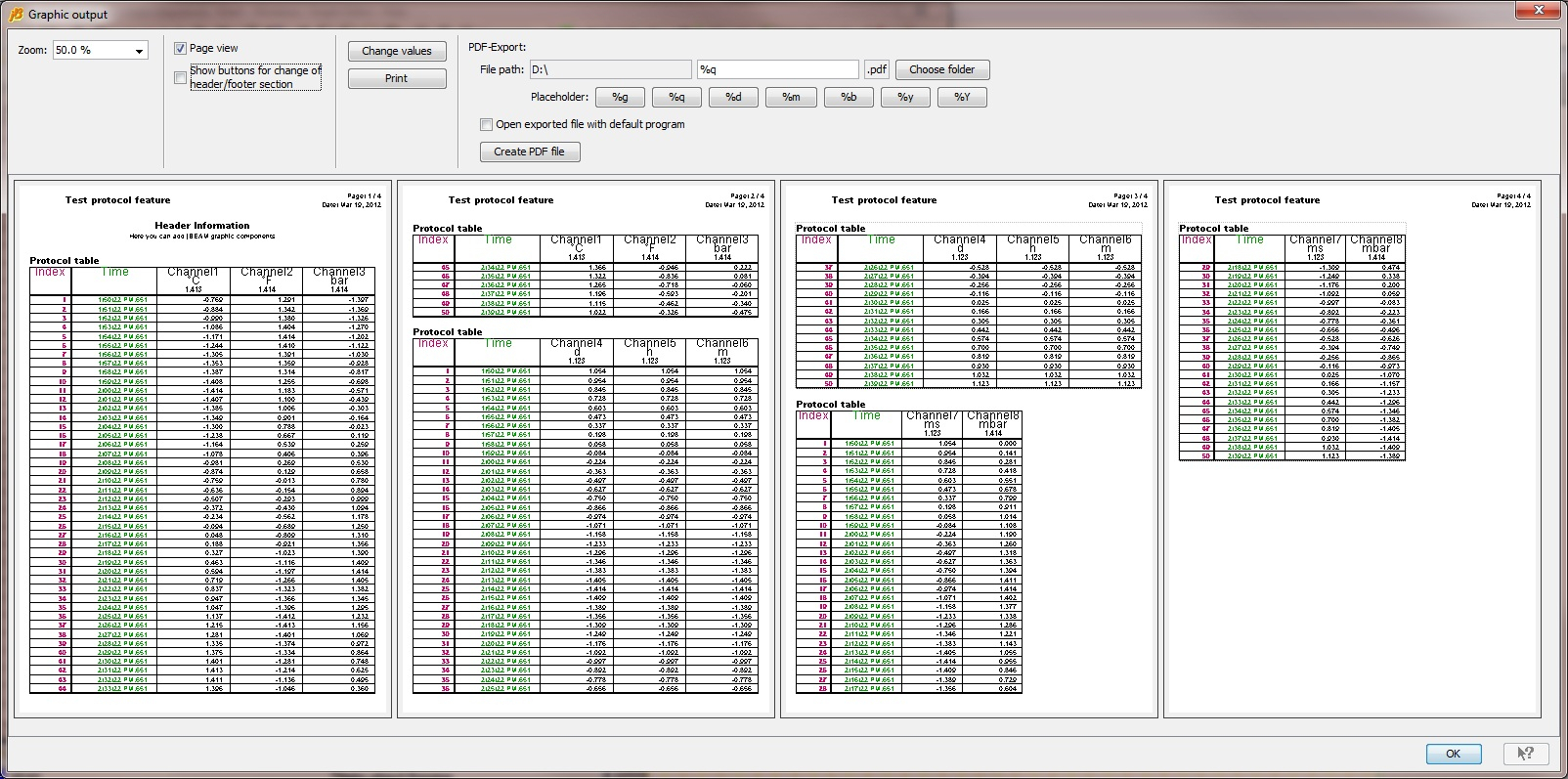The height and width of the screenshot is (779, 1568).
Task: Click the context help arrow icon
Action: click(x=1525, y=753)
